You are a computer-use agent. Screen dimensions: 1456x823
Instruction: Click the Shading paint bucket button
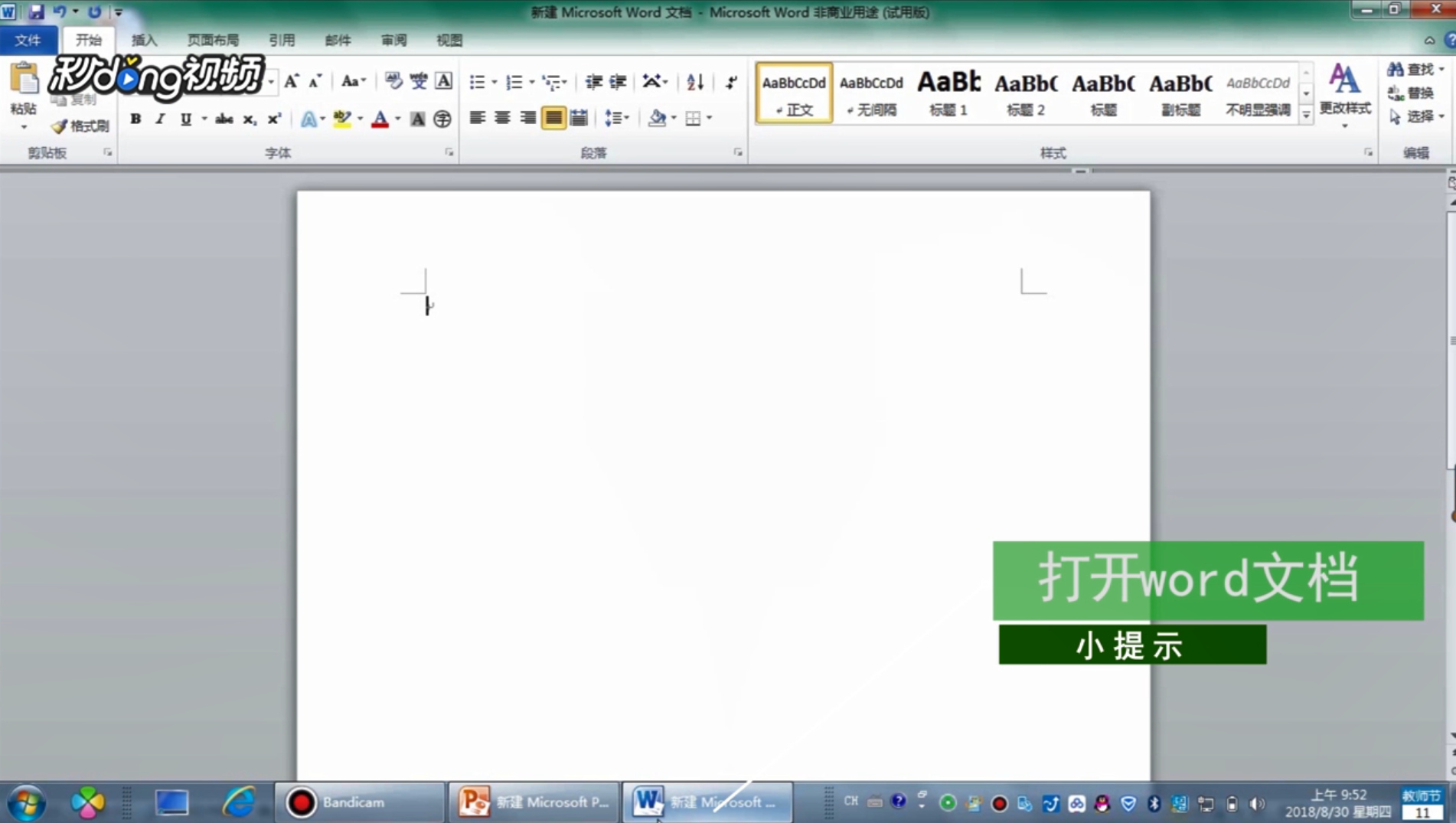click(x=657, y=118)
